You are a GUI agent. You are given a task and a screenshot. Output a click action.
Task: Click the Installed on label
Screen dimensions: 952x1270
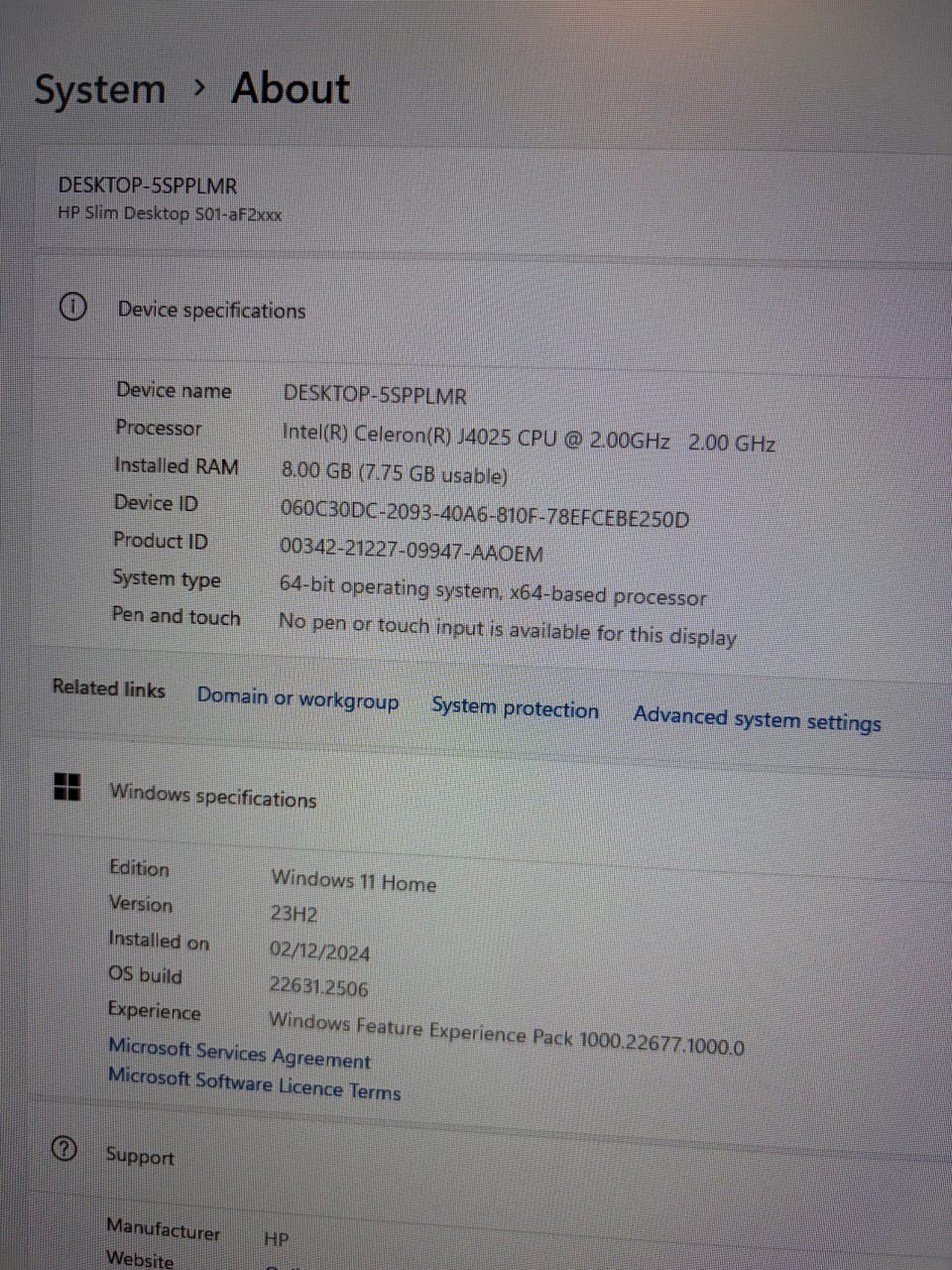[x=159, y=940]
